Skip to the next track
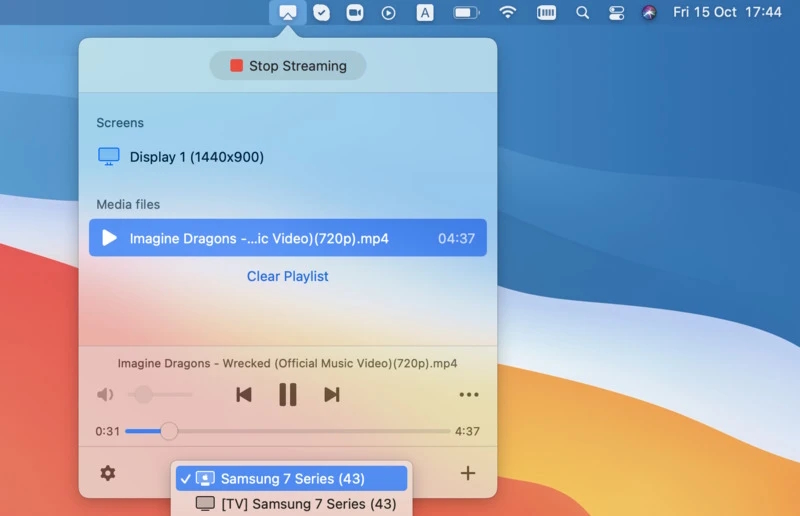Viewport: 800px width, 516px height. pos(332,395)
